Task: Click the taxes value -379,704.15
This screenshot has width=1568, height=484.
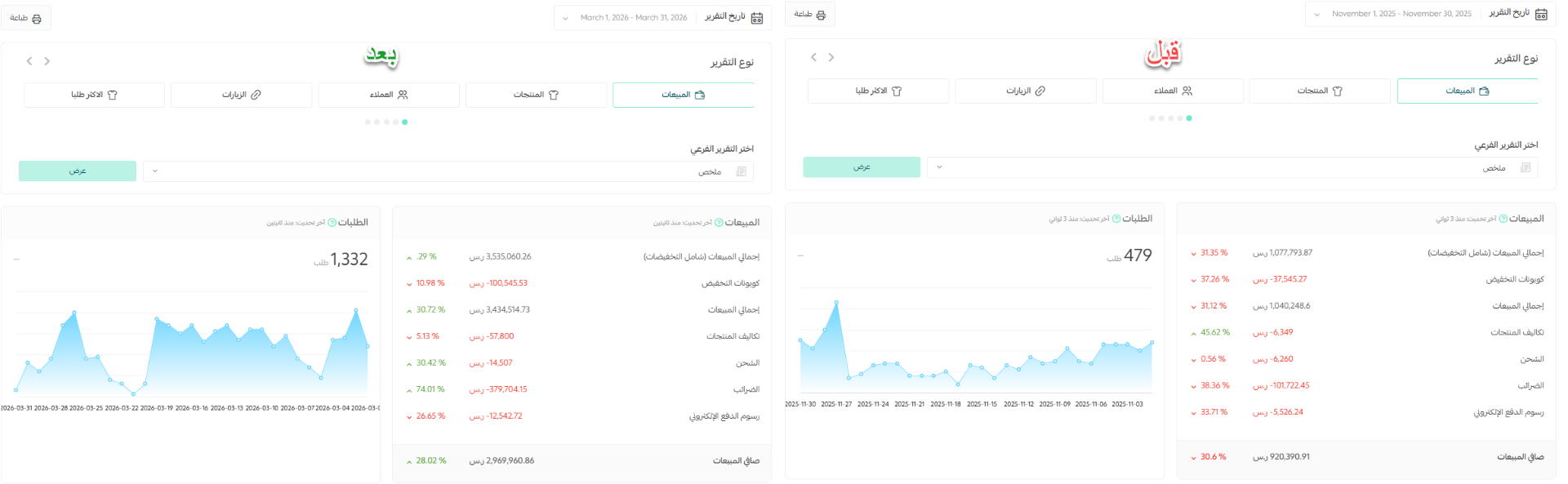Action: [506, 389]
